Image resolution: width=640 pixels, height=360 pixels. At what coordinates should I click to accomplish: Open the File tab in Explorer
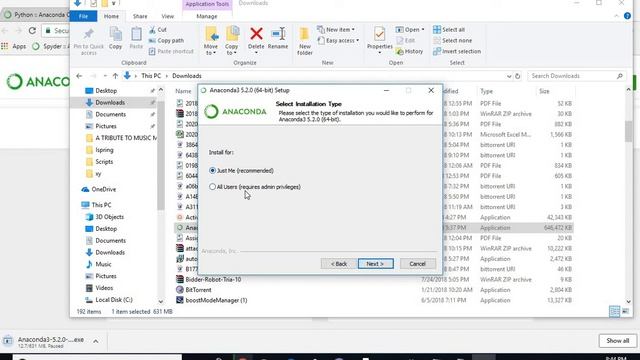[83, 16]
